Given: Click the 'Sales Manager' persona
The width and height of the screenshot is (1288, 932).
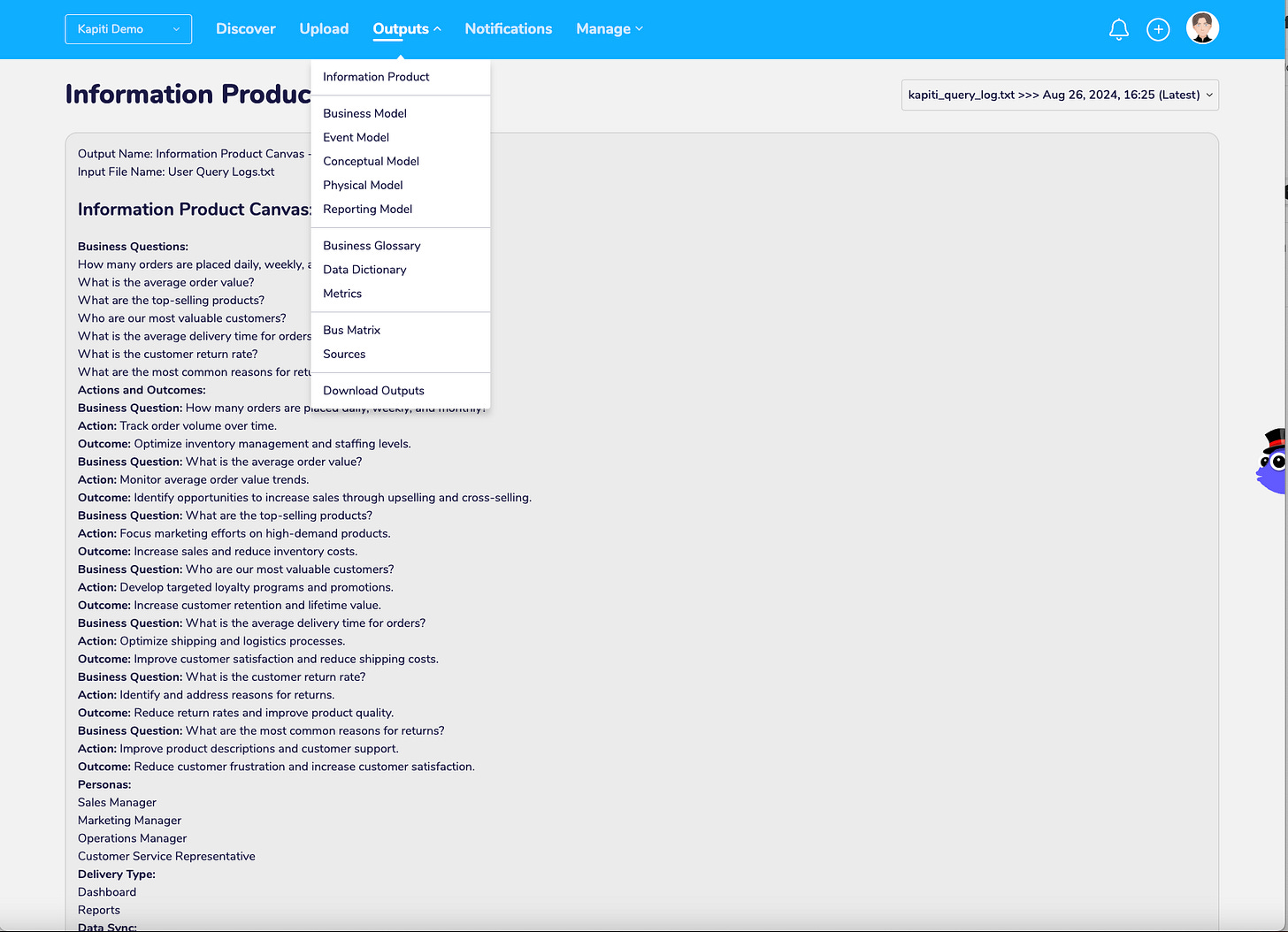Looking at the screenshot, I should [x=117, y=803].
